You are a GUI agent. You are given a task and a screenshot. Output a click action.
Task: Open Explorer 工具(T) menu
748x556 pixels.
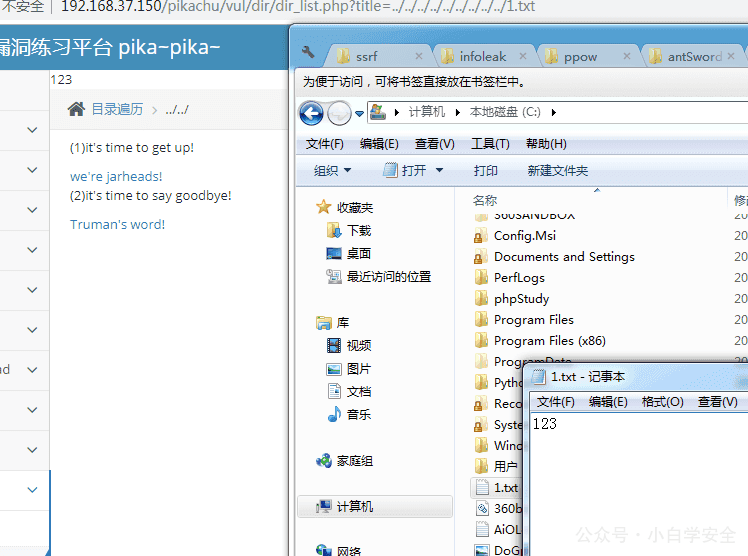(490, 144)
